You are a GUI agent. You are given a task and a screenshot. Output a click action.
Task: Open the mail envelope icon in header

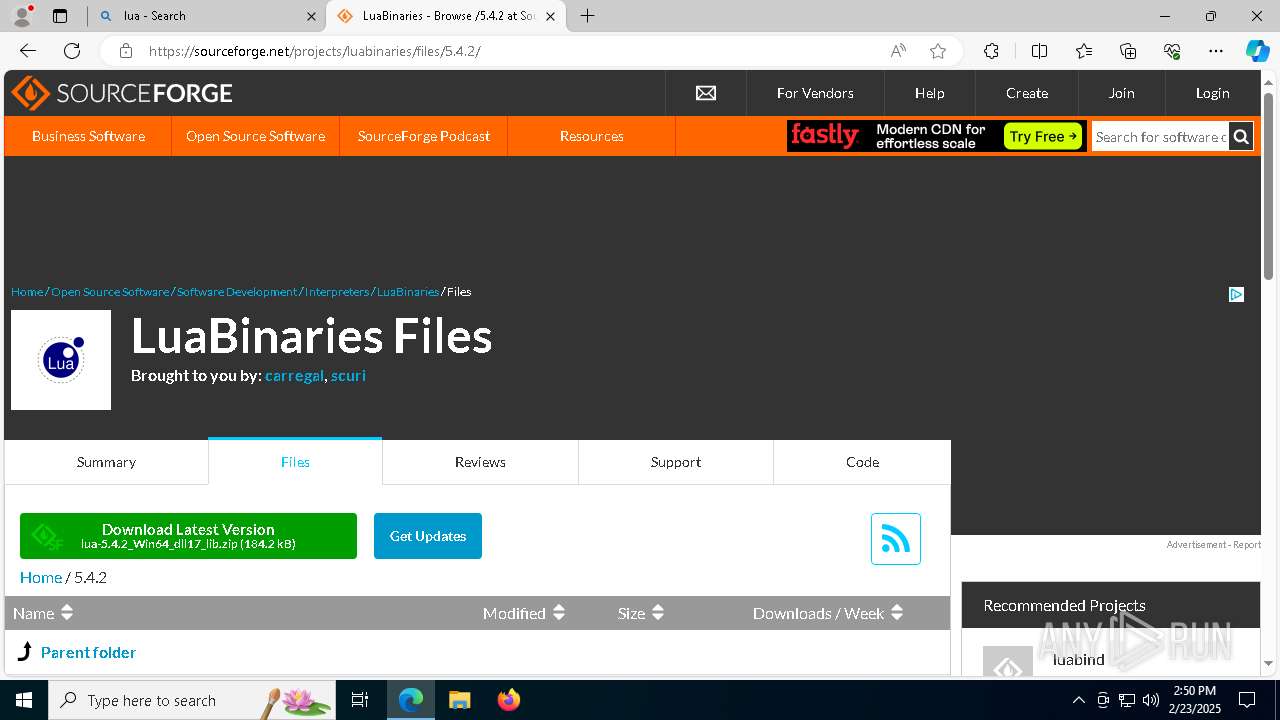(706, 93)
